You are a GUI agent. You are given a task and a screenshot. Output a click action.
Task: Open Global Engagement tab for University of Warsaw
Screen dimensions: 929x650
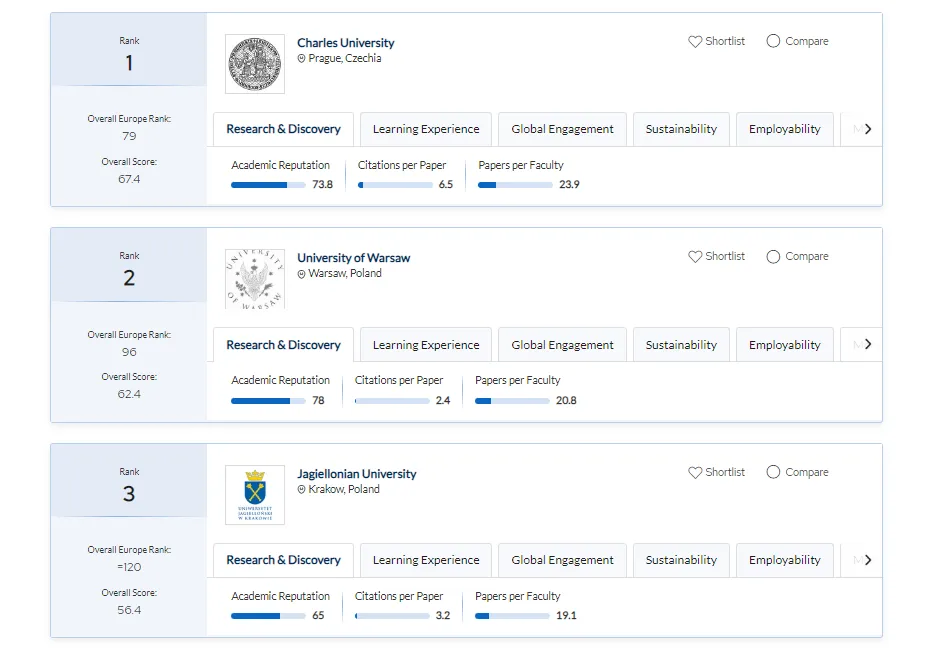562,345
